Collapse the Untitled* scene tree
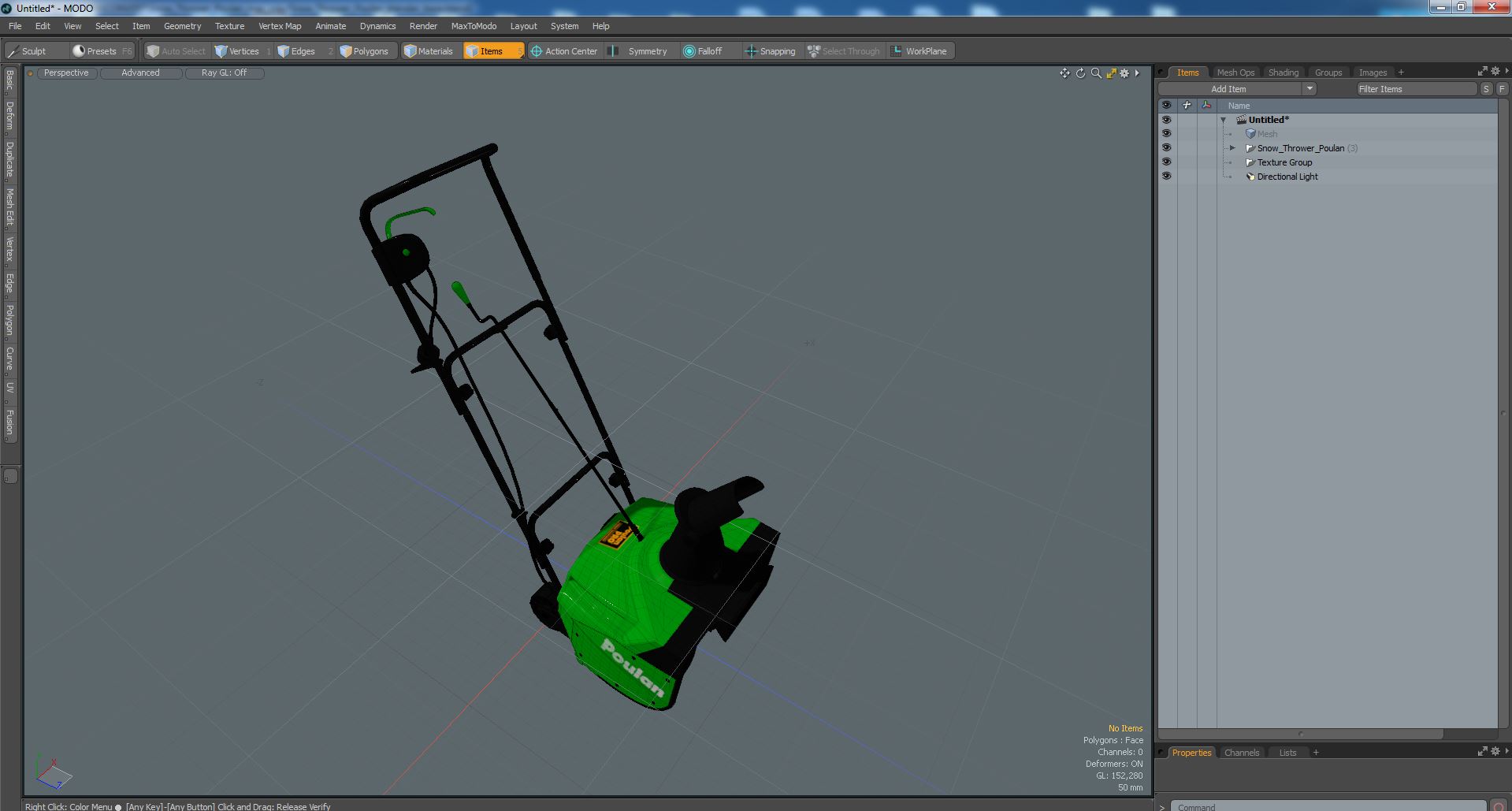Viewport: 1512px width, 811px height. (x=1224, y=120)
